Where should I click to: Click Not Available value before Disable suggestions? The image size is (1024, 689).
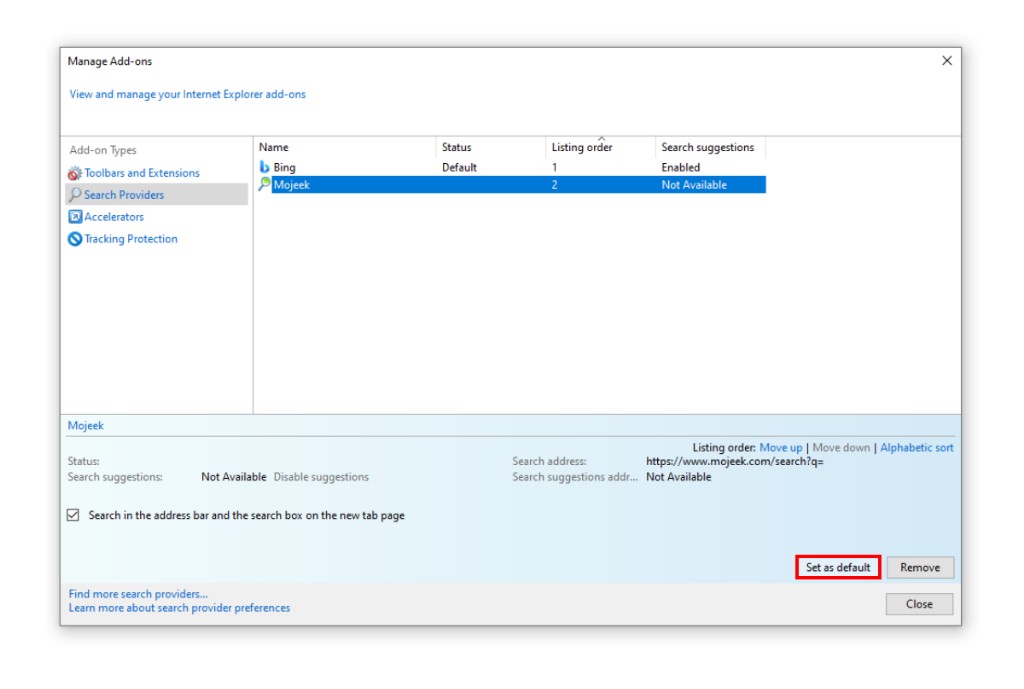tap(234, 477)
